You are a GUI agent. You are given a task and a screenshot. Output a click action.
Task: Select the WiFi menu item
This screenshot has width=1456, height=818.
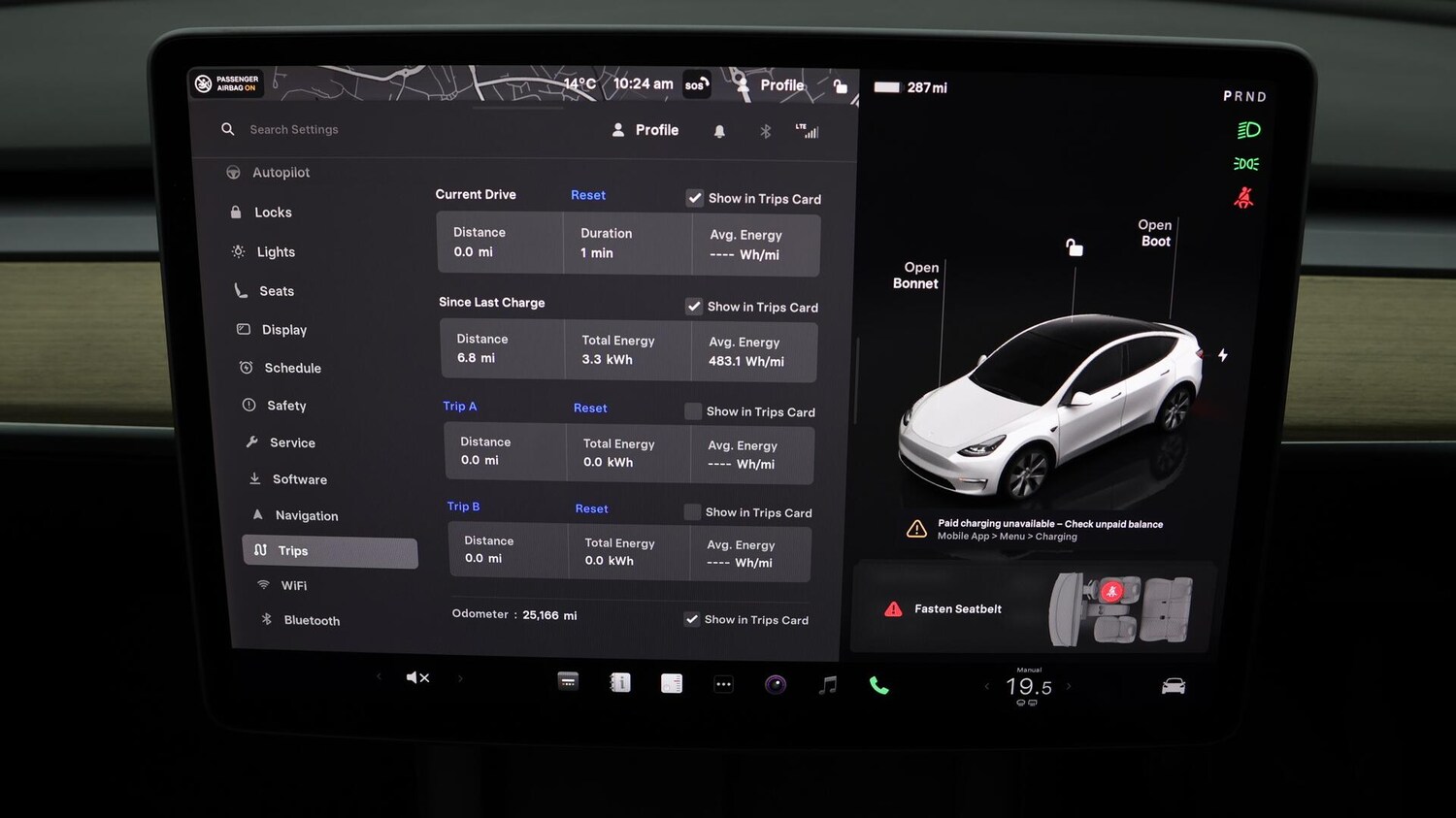coord(282,585)
